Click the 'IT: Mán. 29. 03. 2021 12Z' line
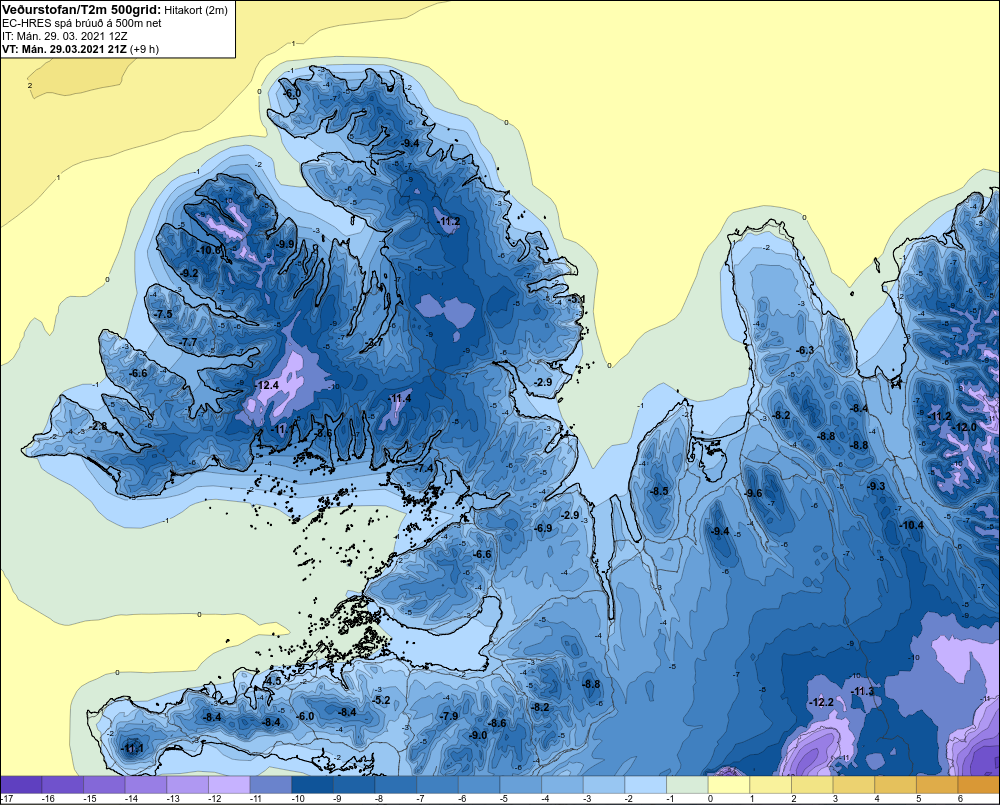Image resolution: width=1000 pixels, height=805 pixels. [64, 36]
